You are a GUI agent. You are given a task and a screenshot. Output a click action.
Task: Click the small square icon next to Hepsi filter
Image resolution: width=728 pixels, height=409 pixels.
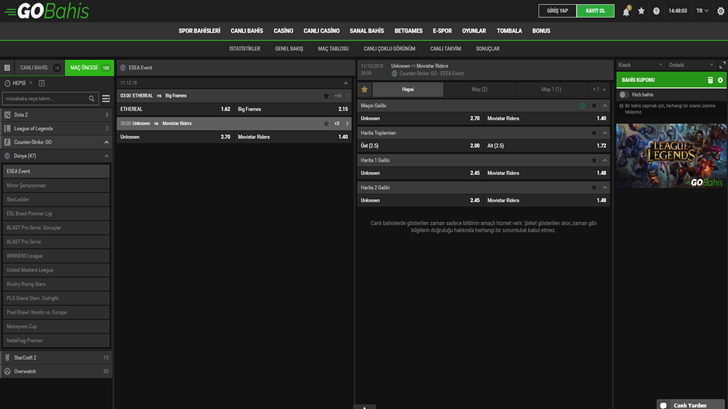42,83
